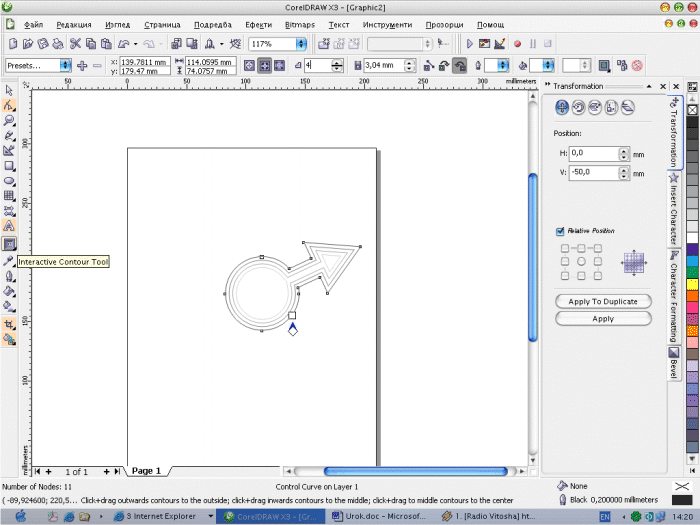Select bottom-right anchor point checkbox
700x525 pixels.
pos(597,275)
